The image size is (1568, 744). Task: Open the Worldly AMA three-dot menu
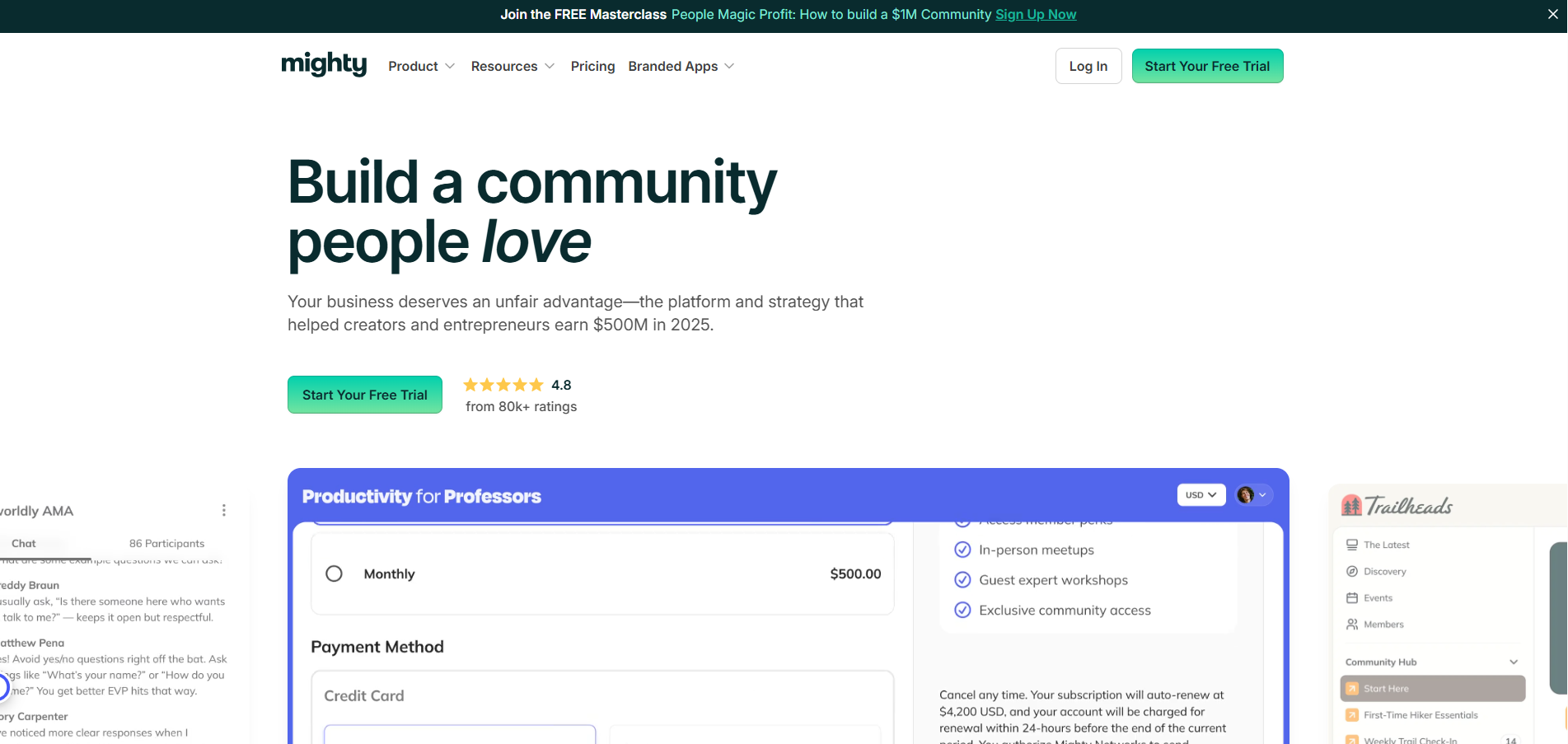224,510
